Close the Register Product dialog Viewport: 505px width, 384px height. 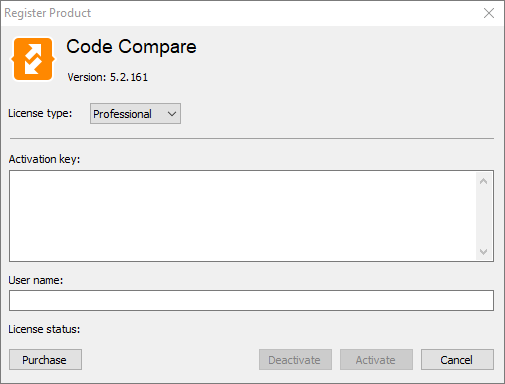(489, 13)
